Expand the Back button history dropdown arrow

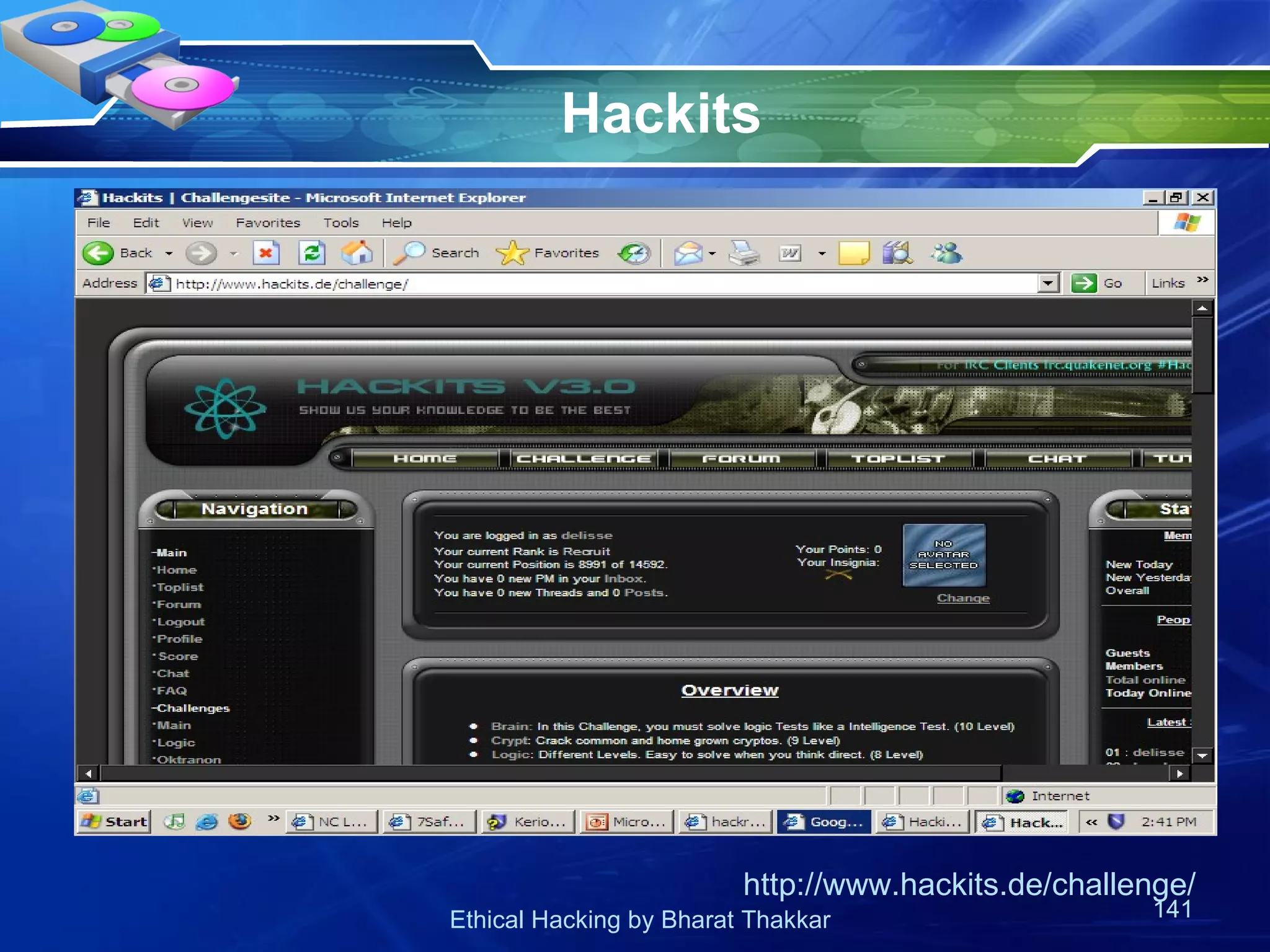click(169, 253)
